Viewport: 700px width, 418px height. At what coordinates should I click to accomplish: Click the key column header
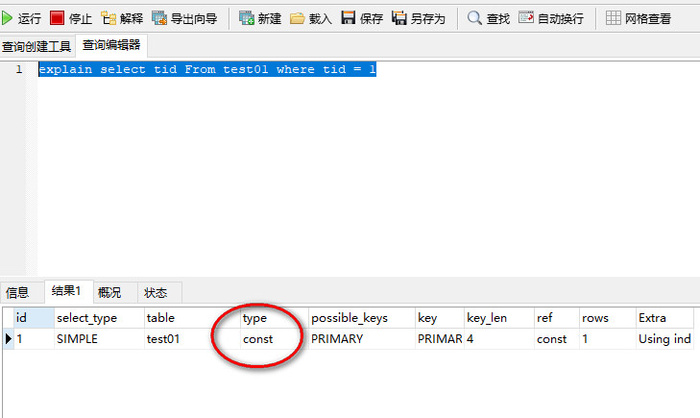pyautogui.click(x=440, y=318)
